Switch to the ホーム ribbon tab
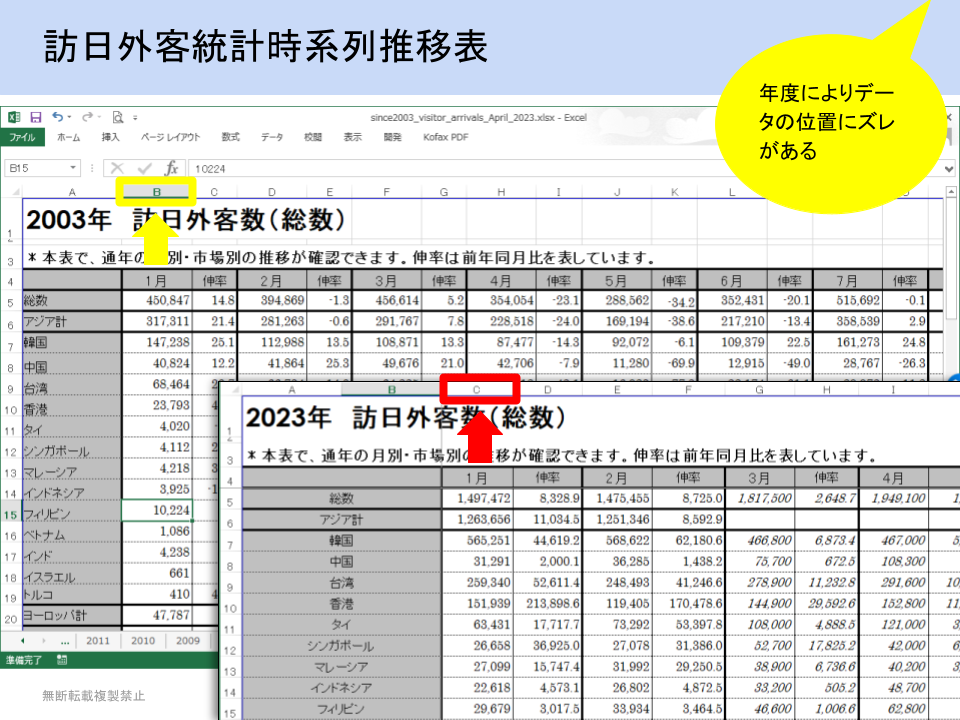 click(69, 137)
